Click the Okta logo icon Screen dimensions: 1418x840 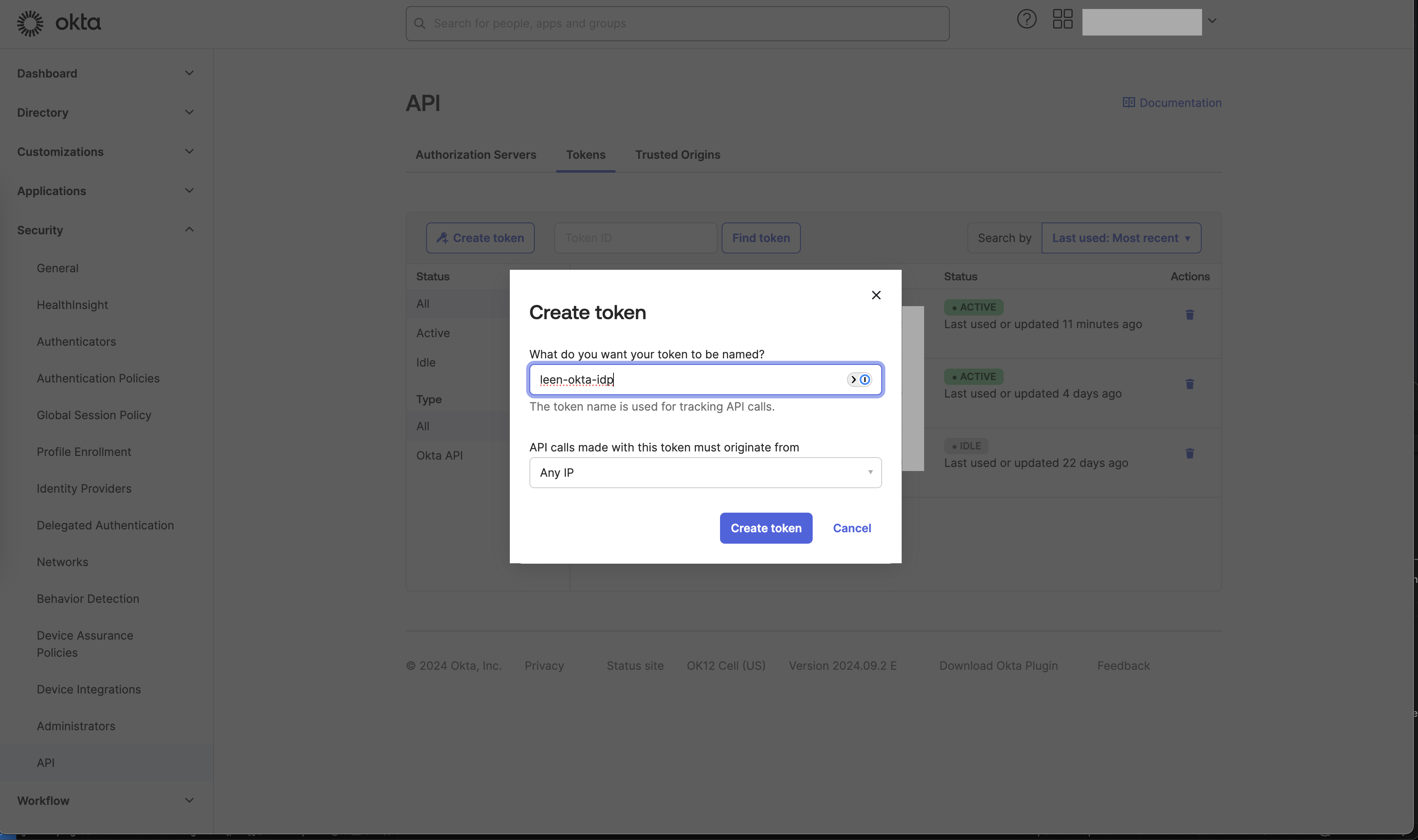[30, 23]
